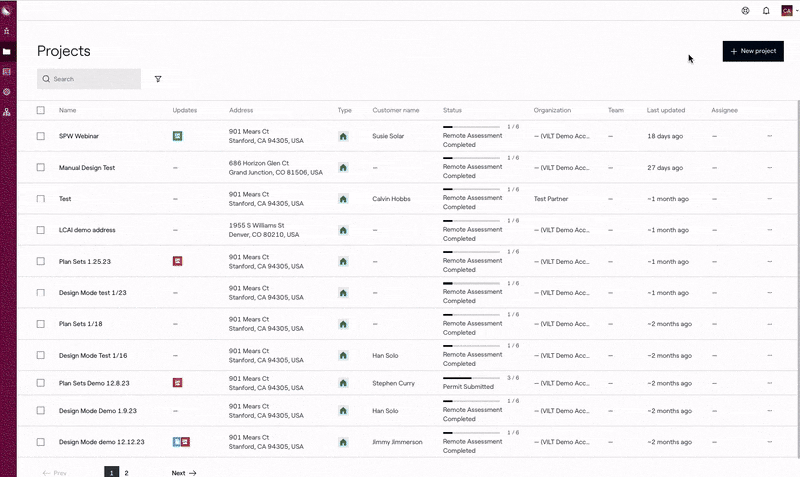800x477 pixels.
Task: Click house type icon for Manual Design Test
Action: [x=343, y=167]
